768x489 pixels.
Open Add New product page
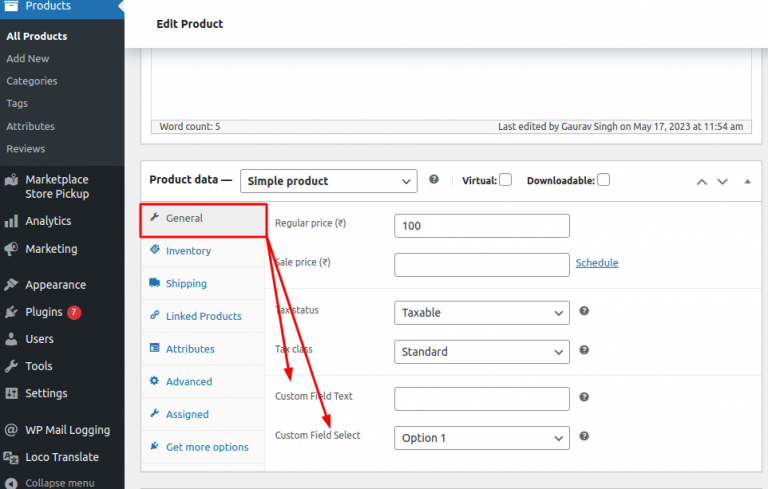click(x=28, y=59)
